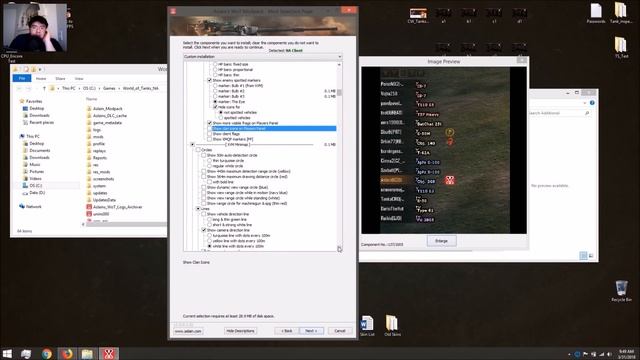
Task: Click components list vertical scrollbar thumb
Action: coord(339,93)
